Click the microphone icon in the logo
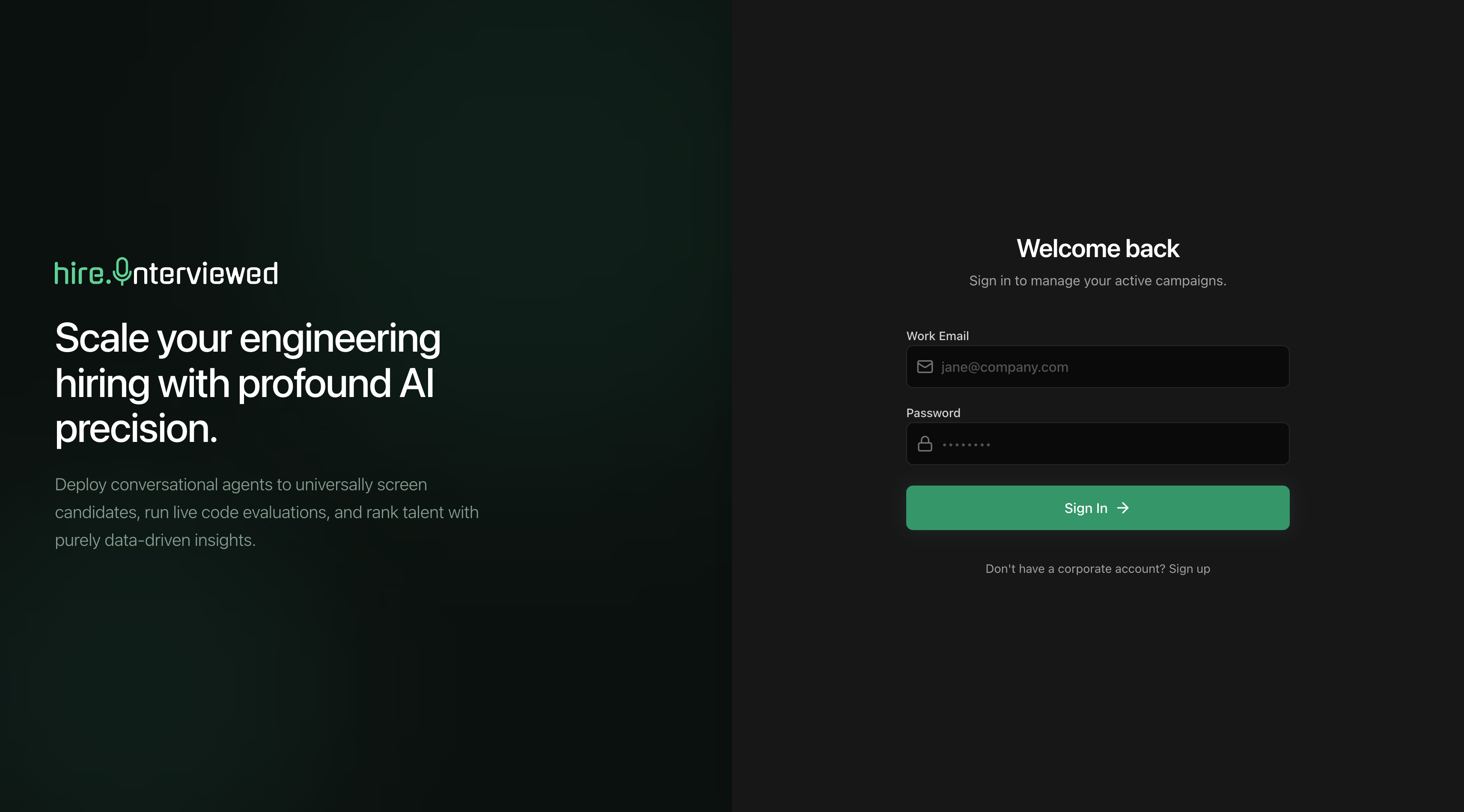Viewport: 1464px width, 812px height. [122, 271]
